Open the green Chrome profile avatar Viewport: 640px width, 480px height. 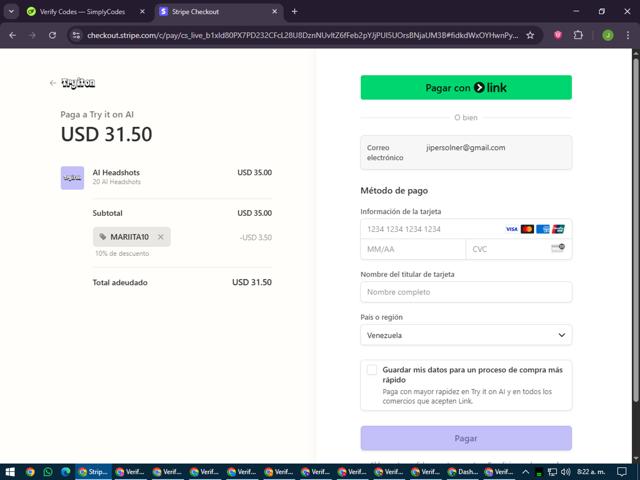point(607,36)
